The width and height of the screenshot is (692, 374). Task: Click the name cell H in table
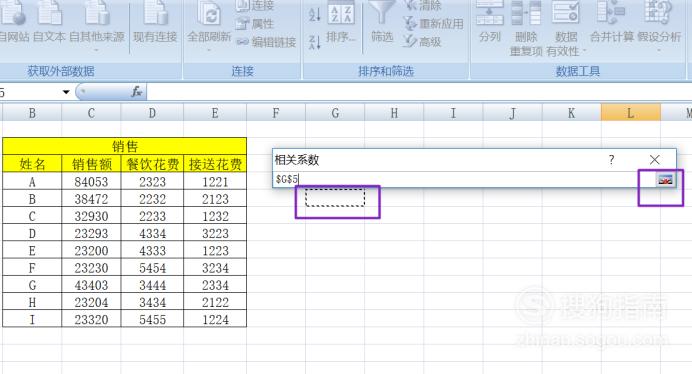32,302
